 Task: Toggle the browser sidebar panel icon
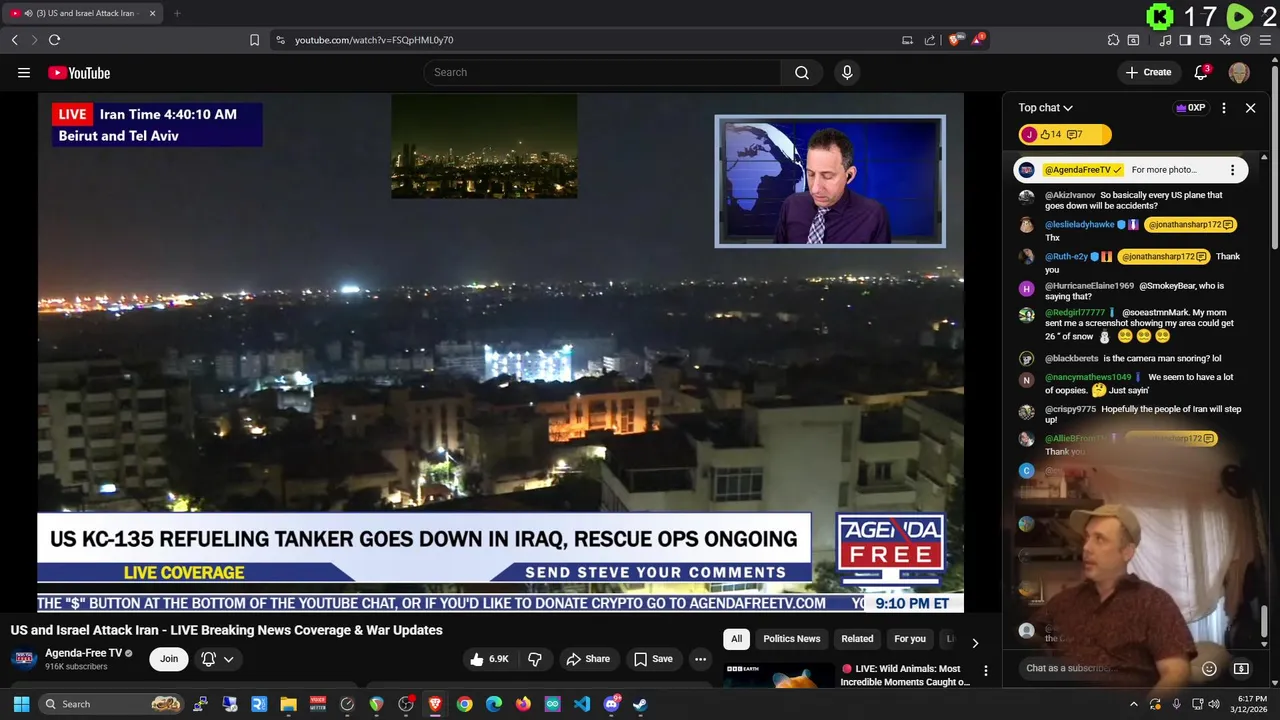point(1185,40)
